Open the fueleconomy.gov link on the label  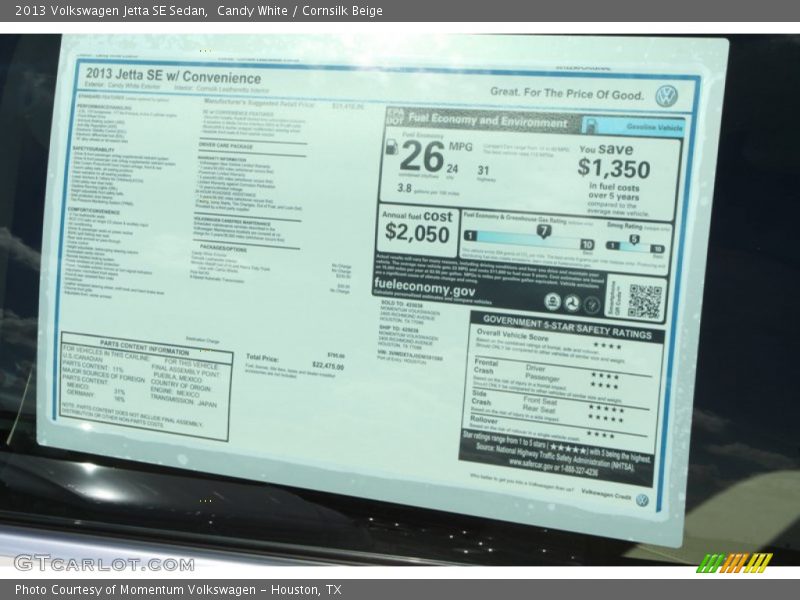[424, 287]
